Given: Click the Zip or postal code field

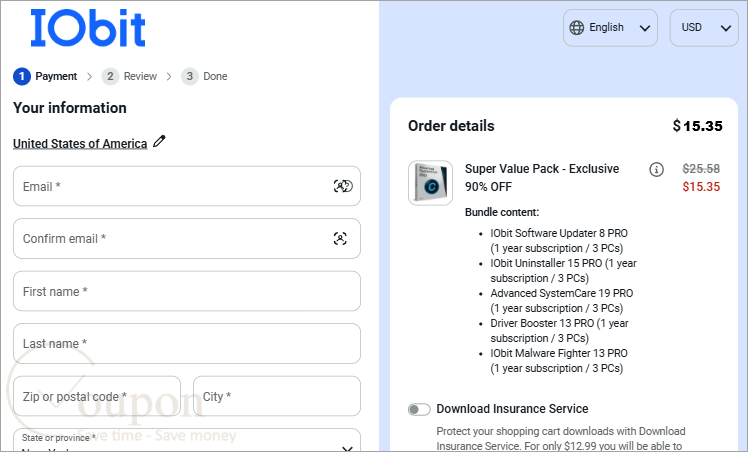Looking at the screenshot, I should pos(97,396).
